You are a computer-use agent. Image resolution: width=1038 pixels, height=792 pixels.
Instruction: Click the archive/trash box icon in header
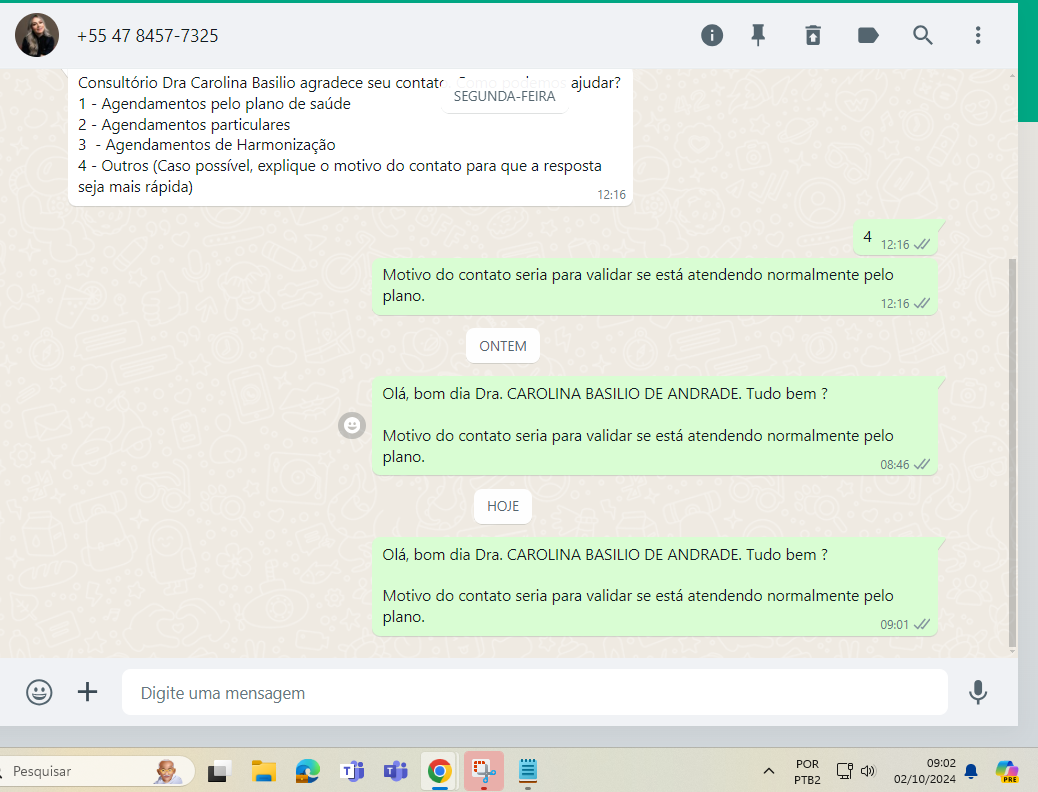tap(813, 35)
